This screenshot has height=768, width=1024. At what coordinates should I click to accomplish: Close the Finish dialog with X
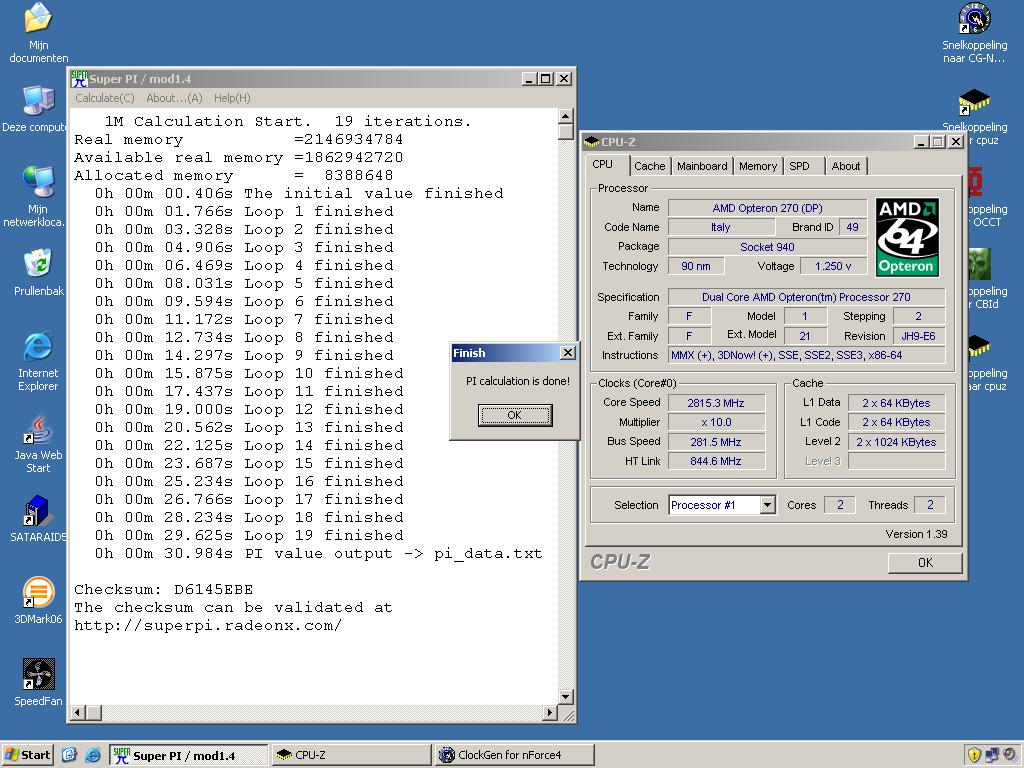(x=568, y=353)
